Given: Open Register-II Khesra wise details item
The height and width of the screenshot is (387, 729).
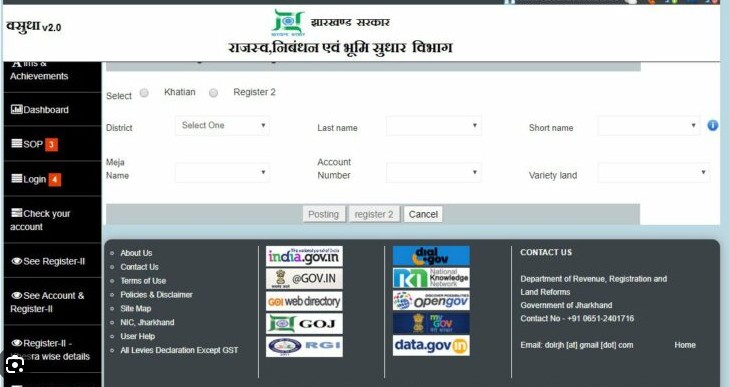Looking at the screenshot, I should tap(52, 350).
